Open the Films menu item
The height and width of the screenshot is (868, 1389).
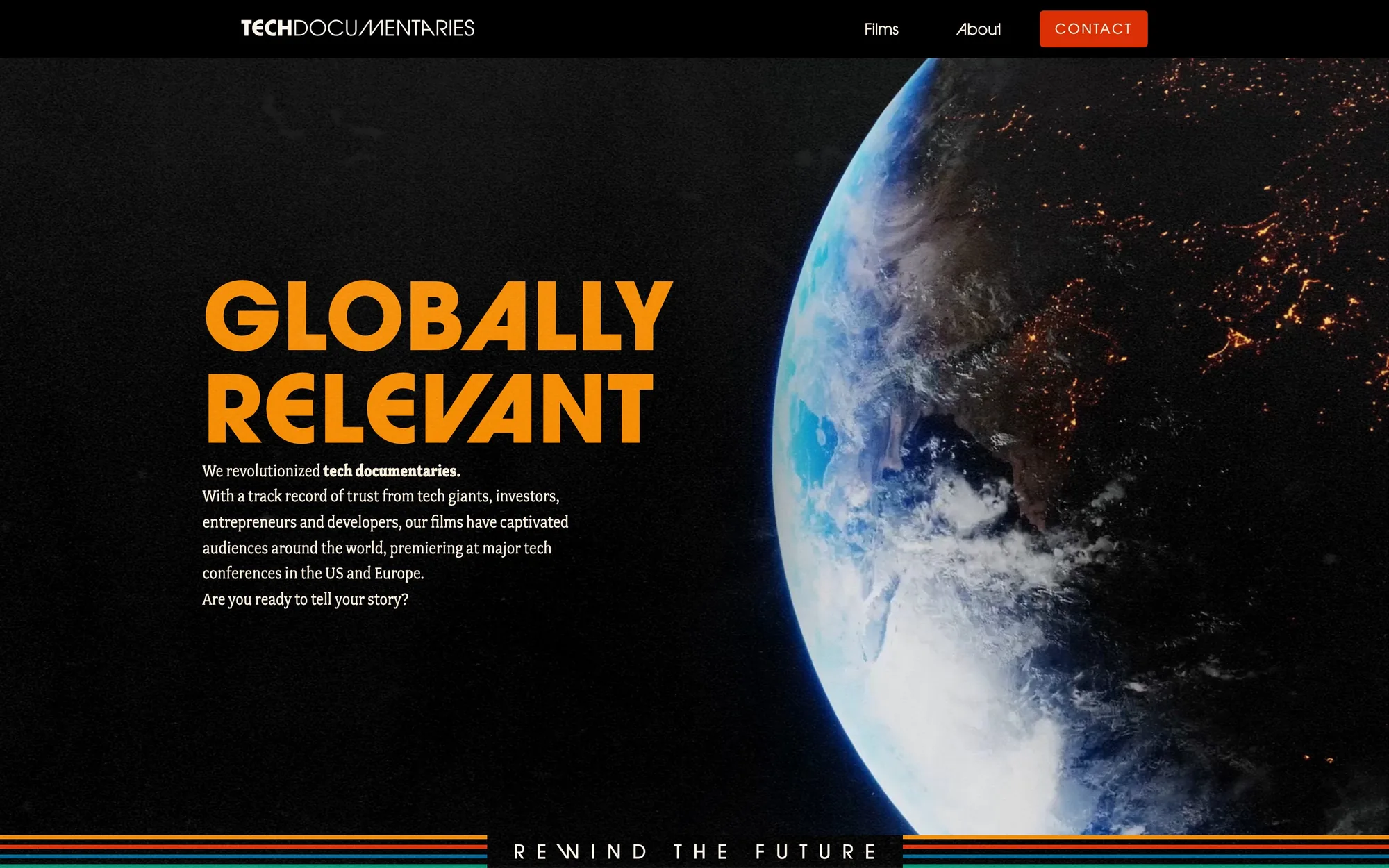click(x=881, y=29)
